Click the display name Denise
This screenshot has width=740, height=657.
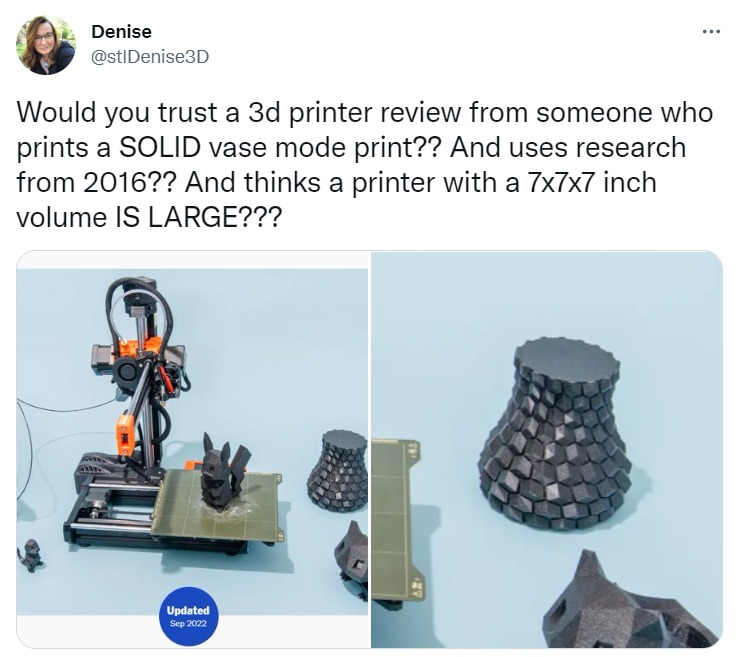(121, 32)
